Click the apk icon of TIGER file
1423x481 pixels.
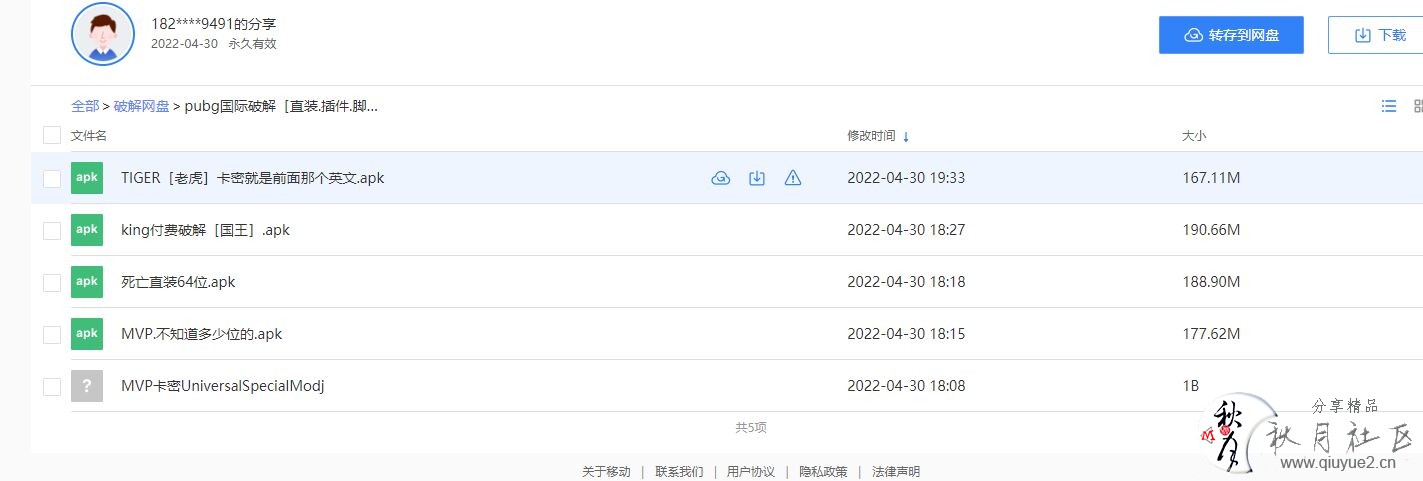pos(87,178)
